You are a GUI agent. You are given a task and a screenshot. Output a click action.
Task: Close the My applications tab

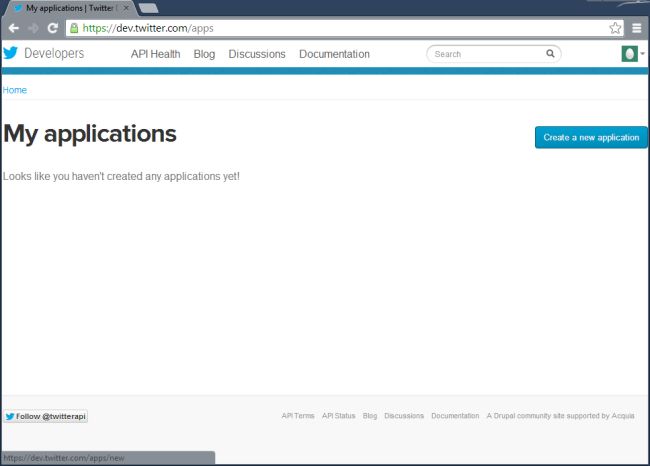pyautogui.click(x=126, y=8)
